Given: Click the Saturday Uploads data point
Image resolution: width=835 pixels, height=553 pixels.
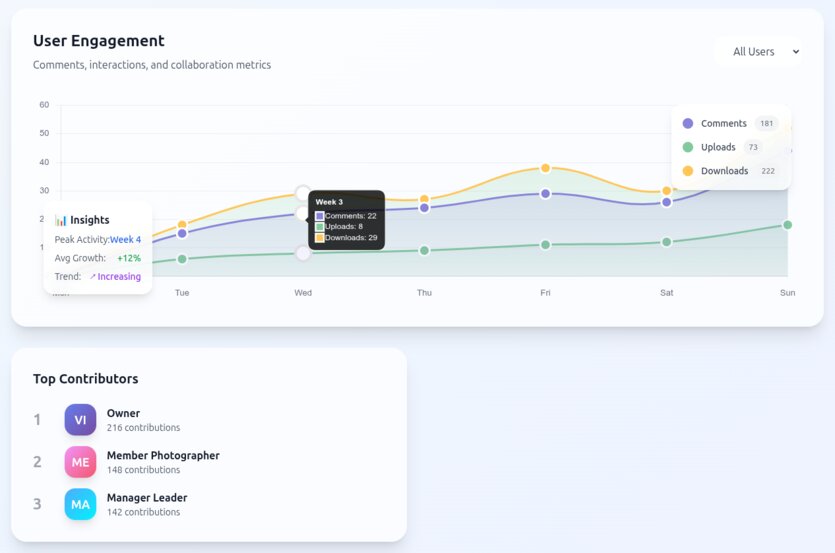Looking at the screenshot, I should [x=667, y=242].
